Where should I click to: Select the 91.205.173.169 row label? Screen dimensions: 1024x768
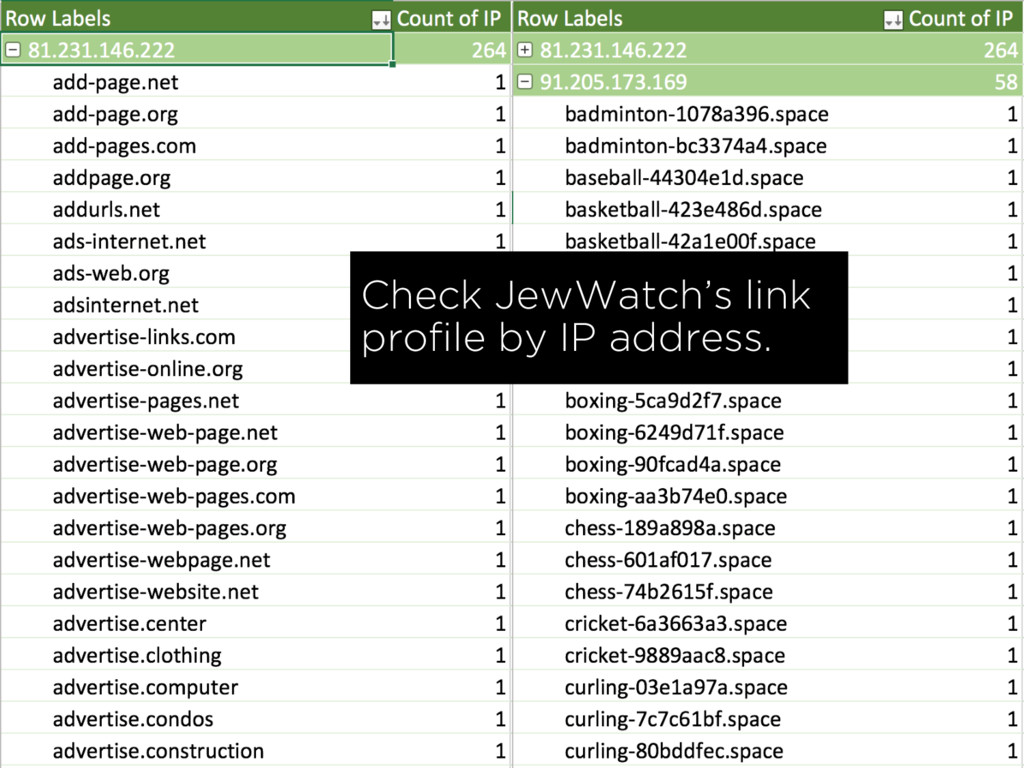tap(613, 82)
